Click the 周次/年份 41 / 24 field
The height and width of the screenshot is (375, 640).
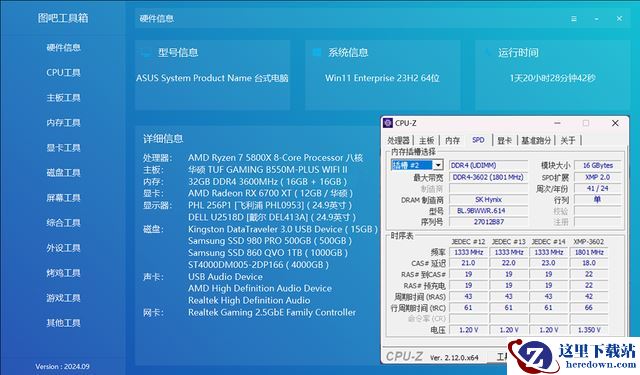click(x=598, y=189)
